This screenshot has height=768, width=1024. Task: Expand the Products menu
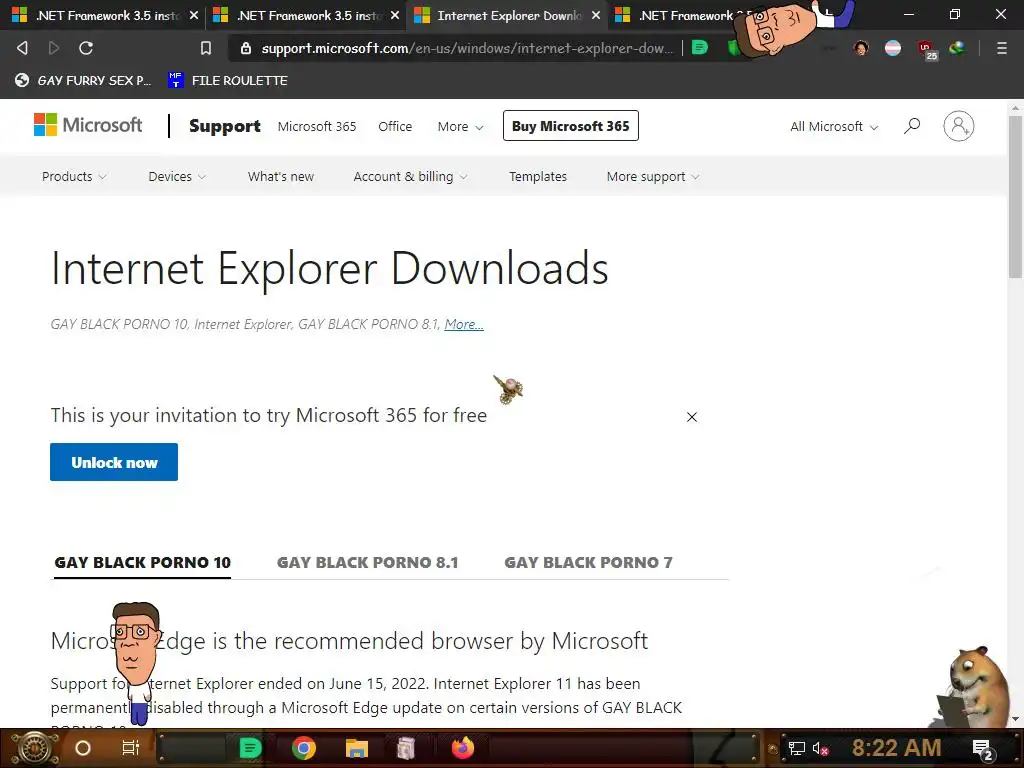point(74,176)
